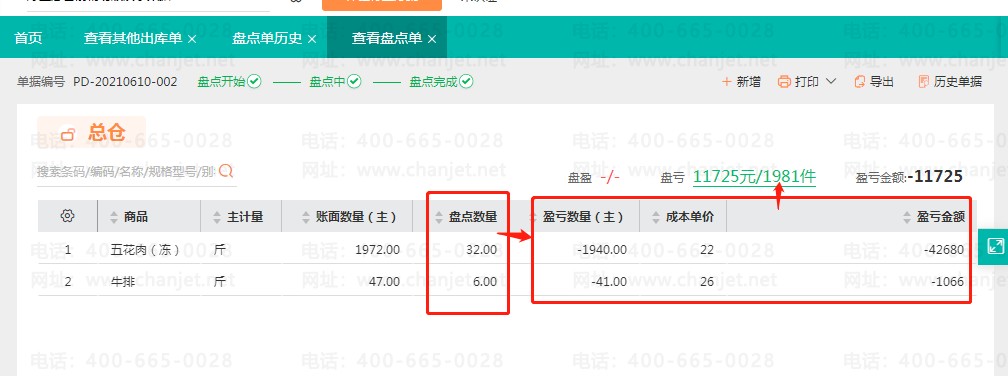Select the 查看盘点单 tab
The height and width of the screenshot is (376, 1008).
[x=386, y=38]
